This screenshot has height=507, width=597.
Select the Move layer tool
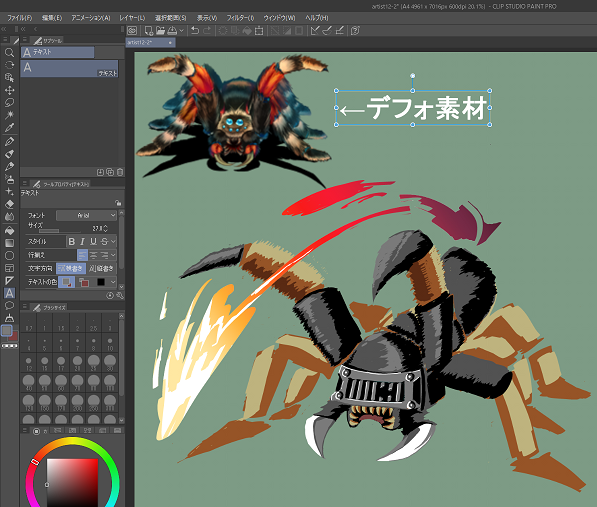[x=9, y=90]
